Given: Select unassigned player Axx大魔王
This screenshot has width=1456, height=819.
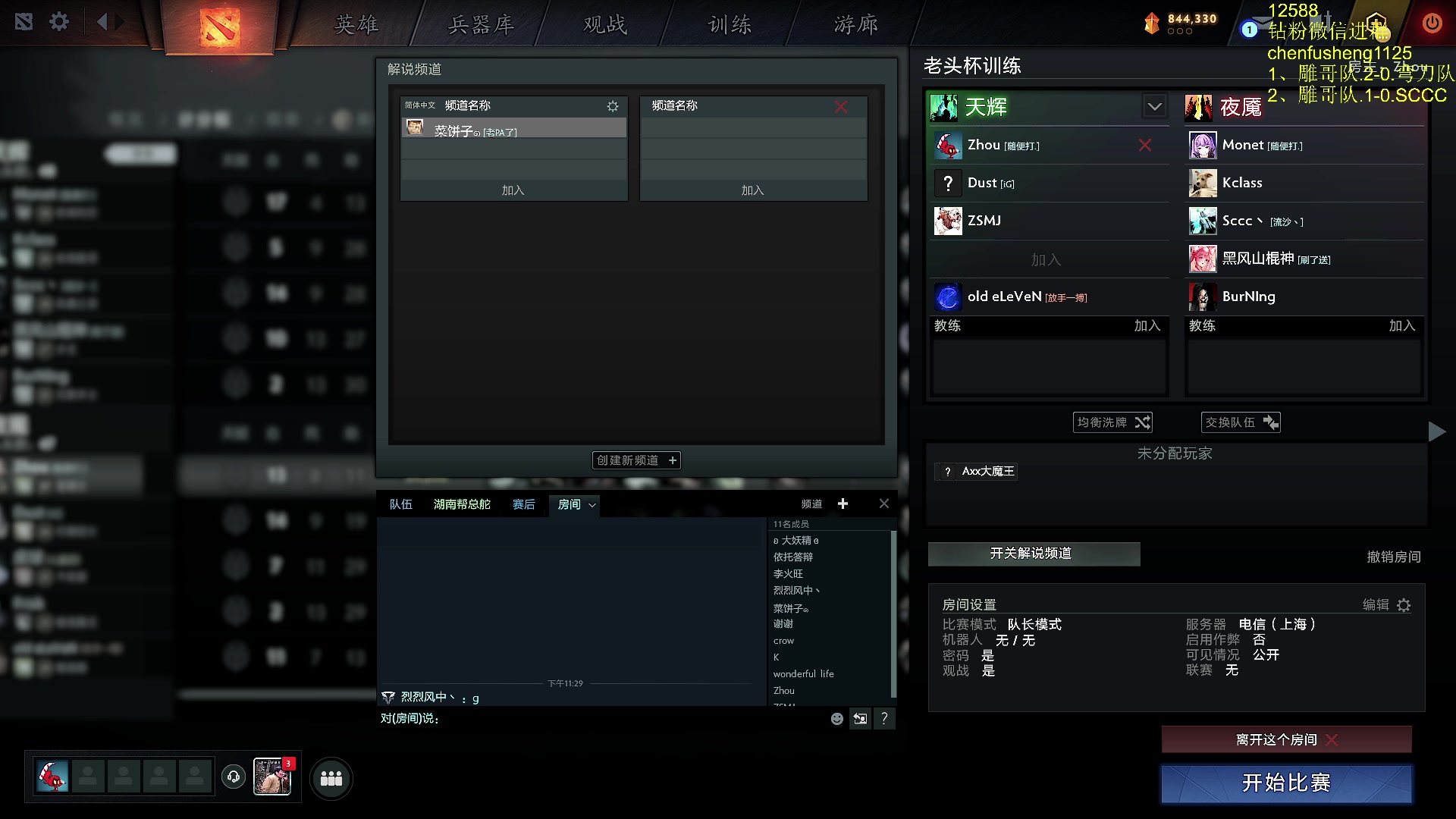Looking at the screenshot, I should 976,471.
